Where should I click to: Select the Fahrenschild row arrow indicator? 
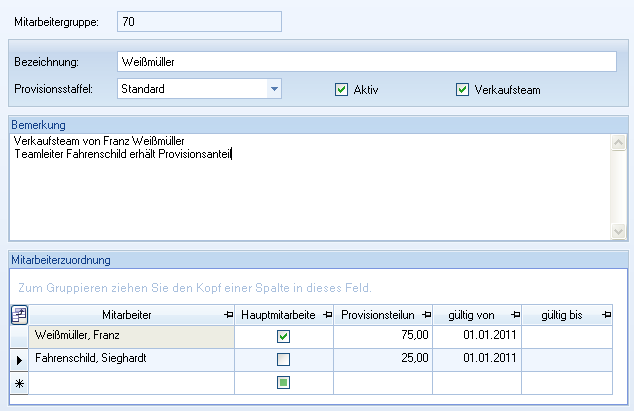tap(19, 359)
